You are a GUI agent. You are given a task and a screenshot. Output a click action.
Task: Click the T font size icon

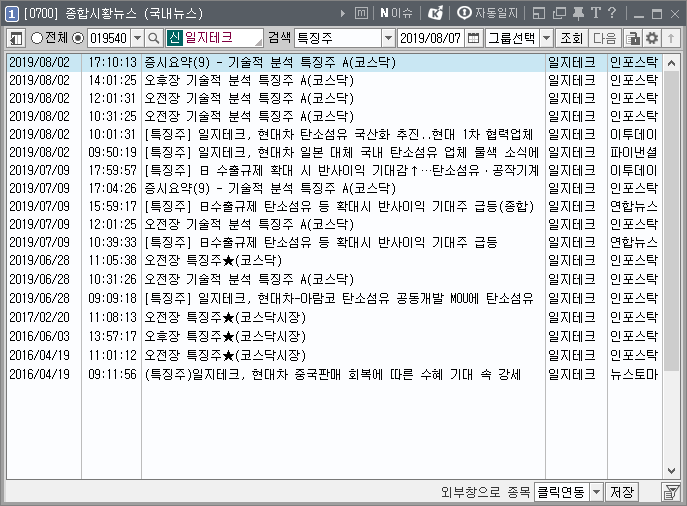click(595, 14)
